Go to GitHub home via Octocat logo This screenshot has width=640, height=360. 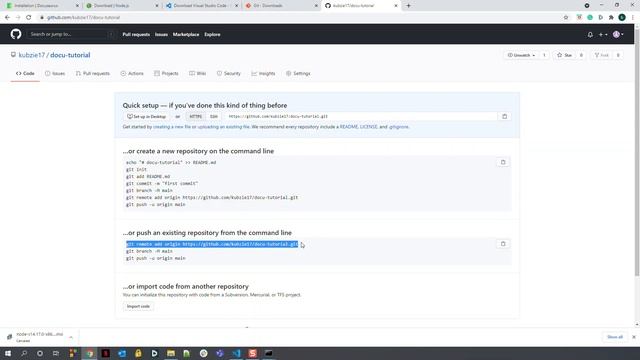pyautogui.click(x=16, y=34)
